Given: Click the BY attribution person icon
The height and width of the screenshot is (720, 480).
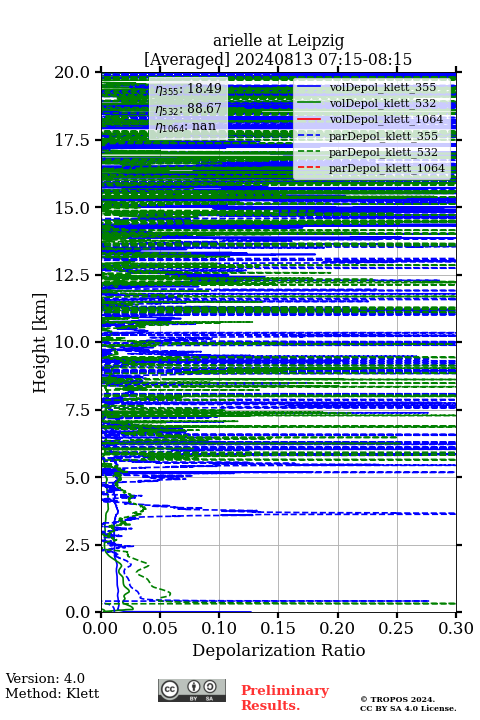Looking at the screenshot, I should point(194,687).
